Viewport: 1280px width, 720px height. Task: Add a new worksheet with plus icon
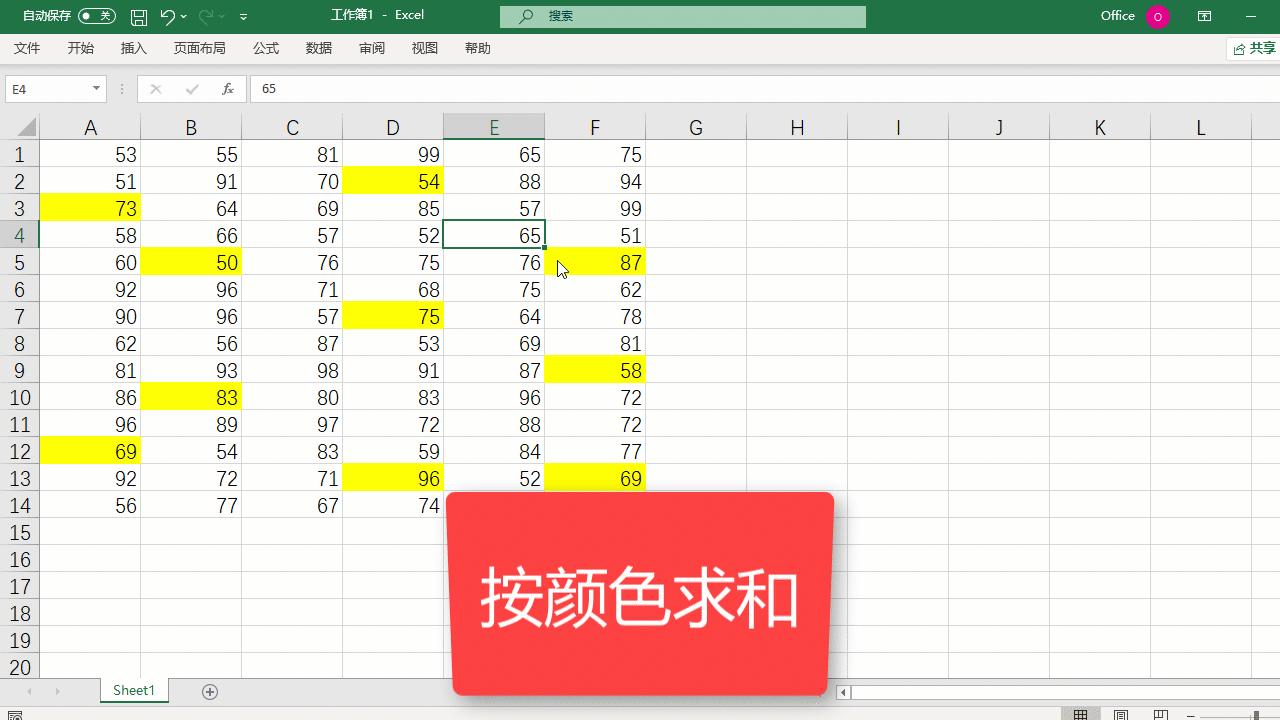[x=209, y=690]
